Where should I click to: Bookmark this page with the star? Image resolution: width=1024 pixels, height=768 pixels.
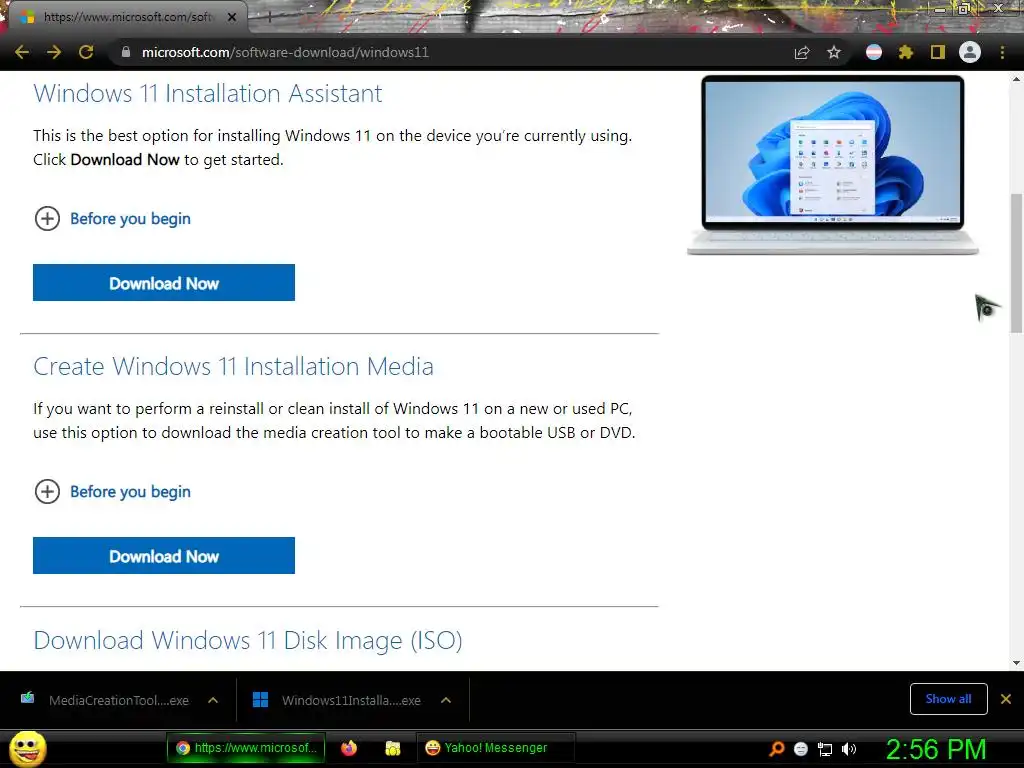pos(834,52)
